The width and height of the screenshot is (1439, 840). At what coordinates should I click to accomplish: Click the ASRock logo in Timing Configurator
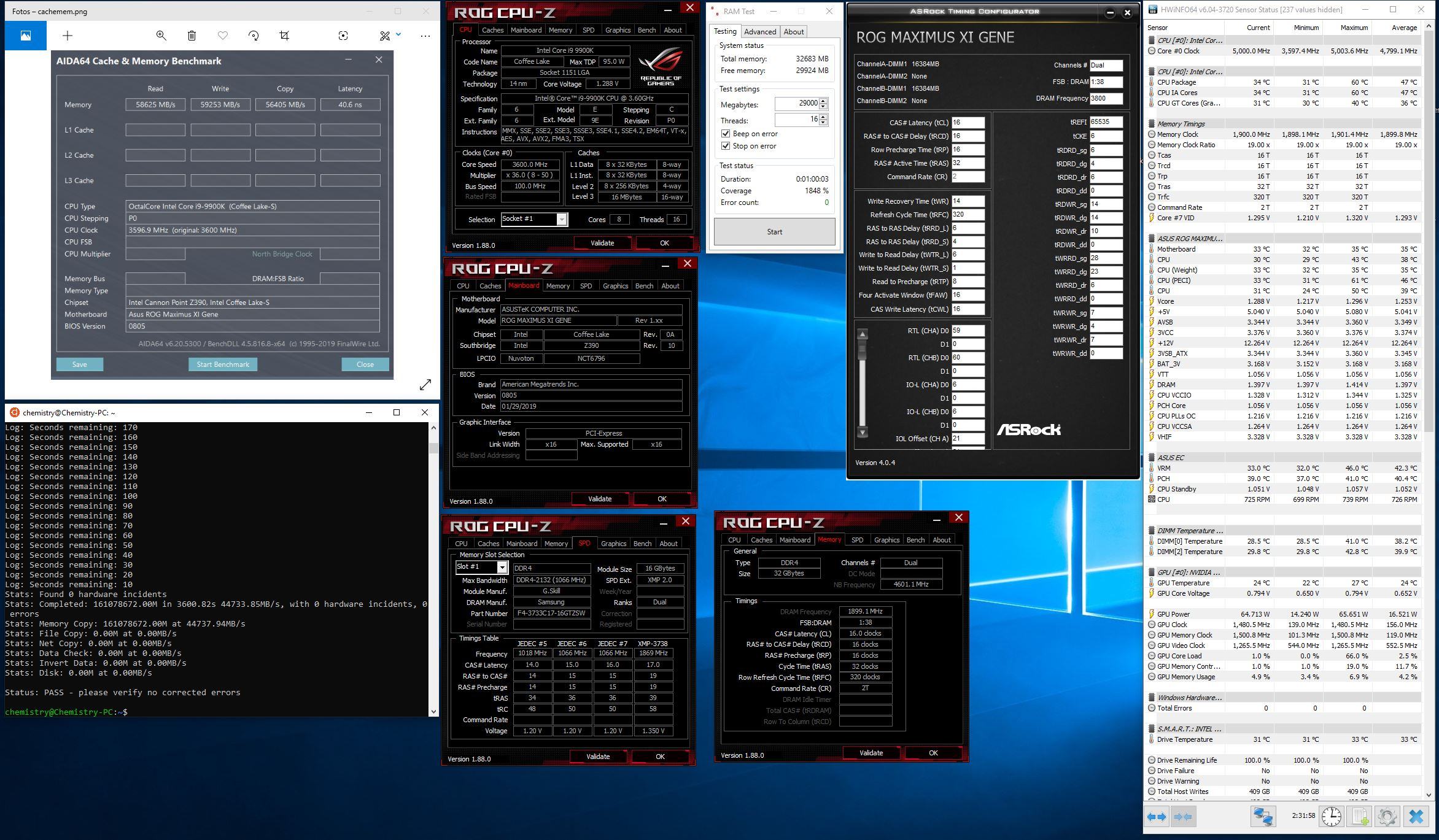(x=1028, y=430)
